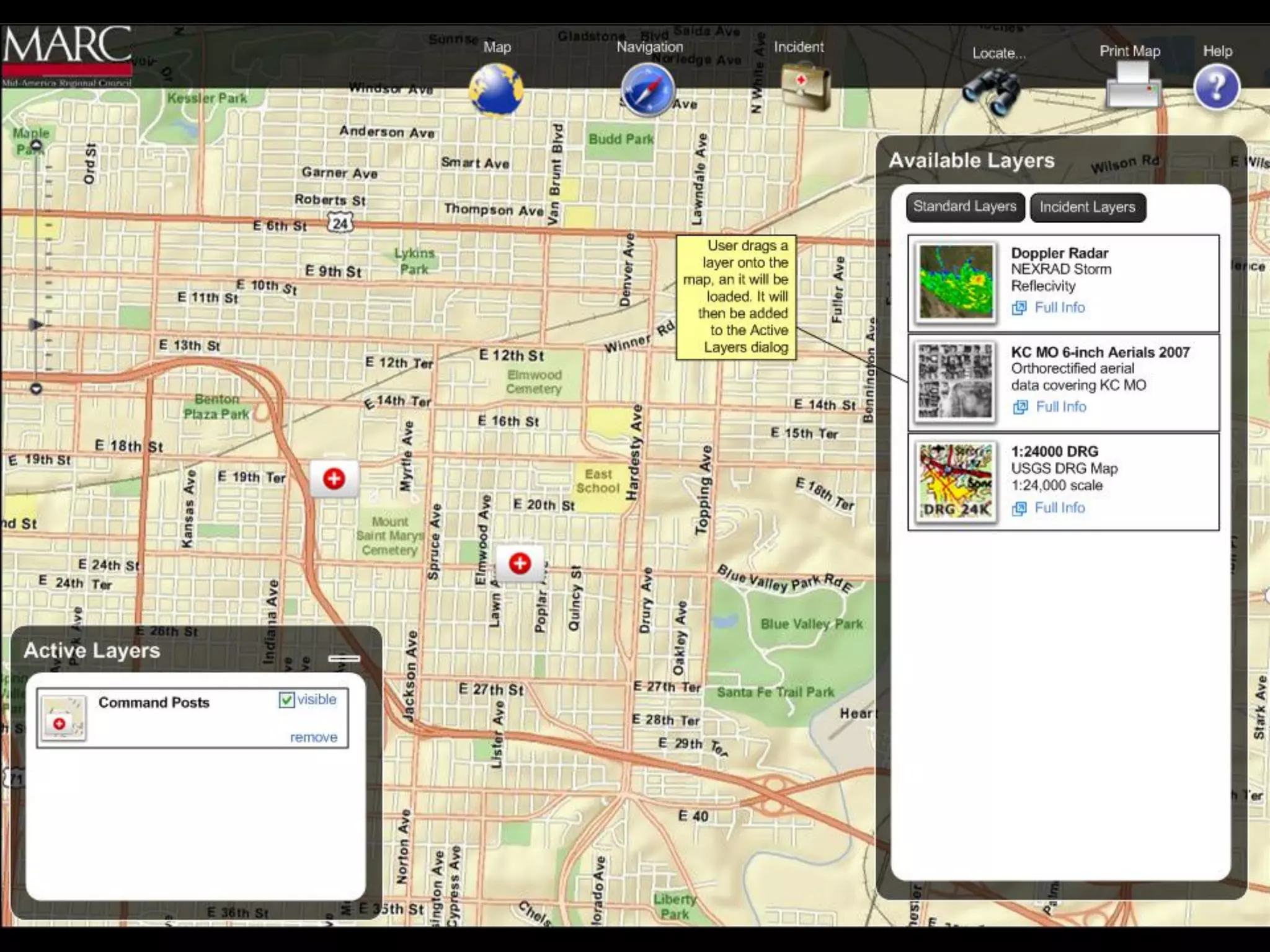Click the Incident menu label
The height and width of the screenshot is (952, 1270).
click(799, 47)
